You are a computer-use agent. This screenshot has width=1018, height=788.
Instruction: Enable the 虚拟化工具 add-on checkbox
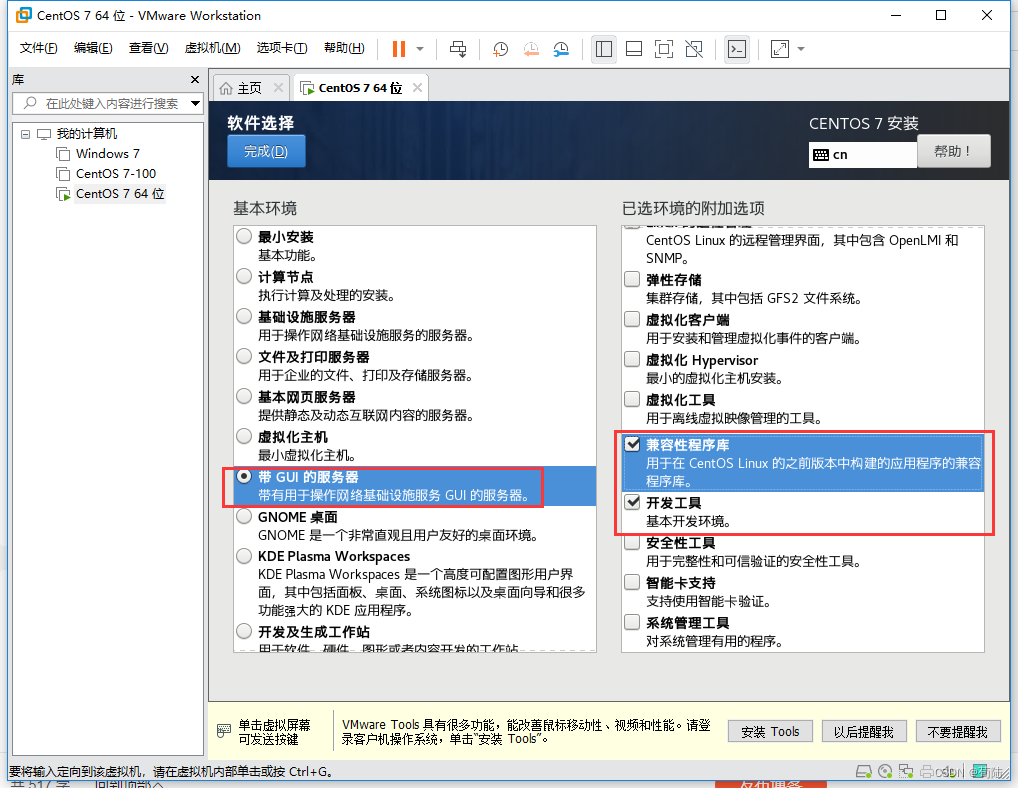[x=632, y=399]
